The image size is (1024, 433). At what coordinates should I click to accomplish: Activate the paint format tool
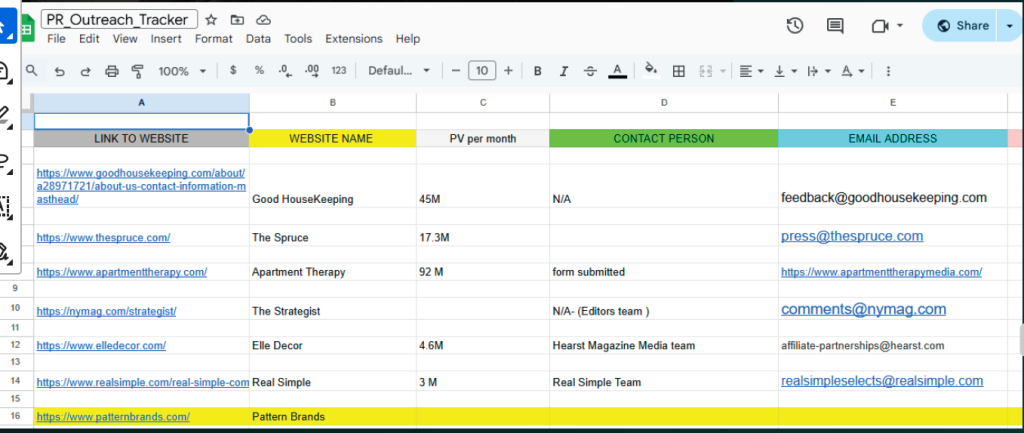pyautogui.click(x=137, y=71)
